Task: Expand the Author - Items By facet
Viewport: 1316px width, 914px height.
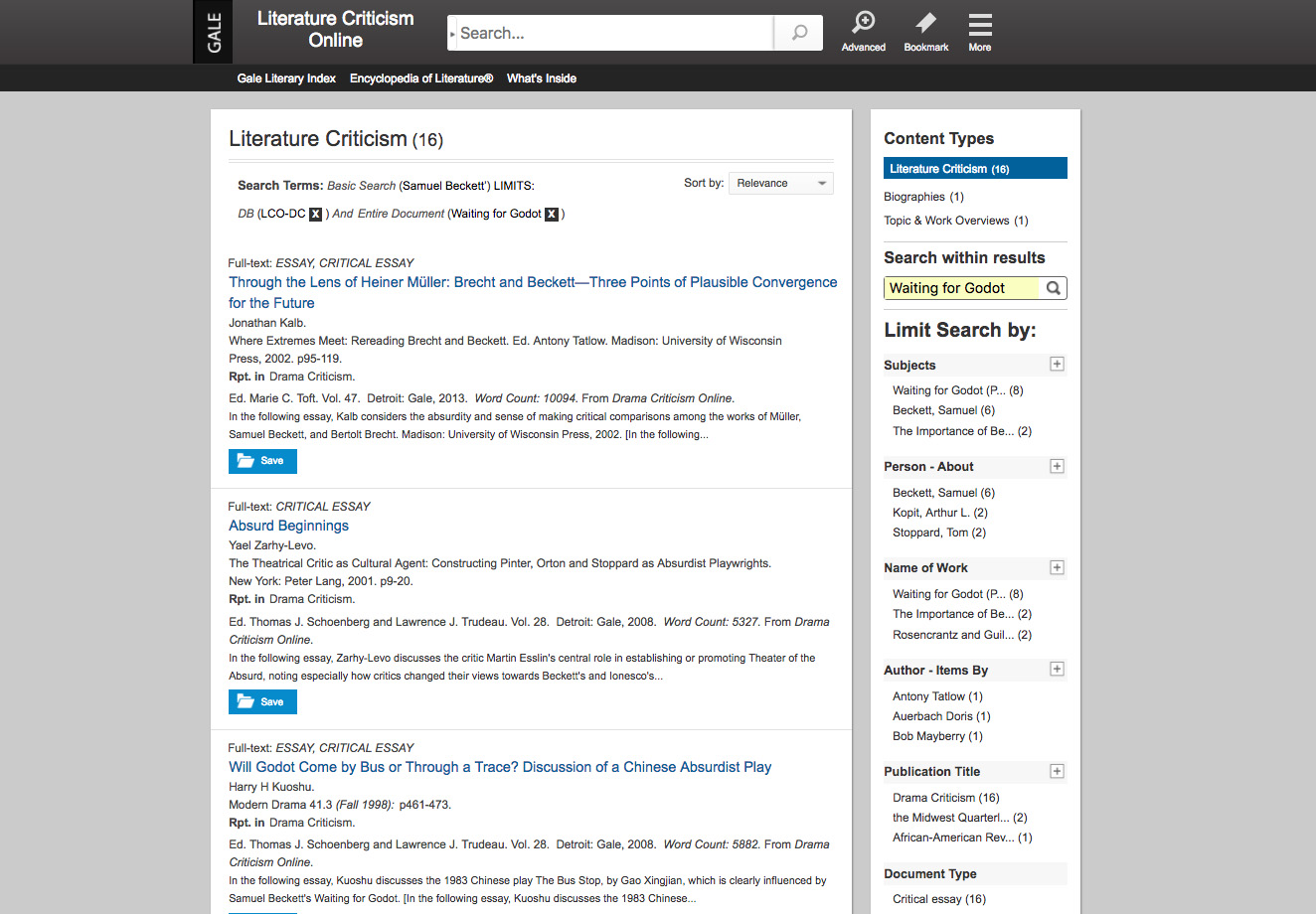Action: [x=1057, y=670]
